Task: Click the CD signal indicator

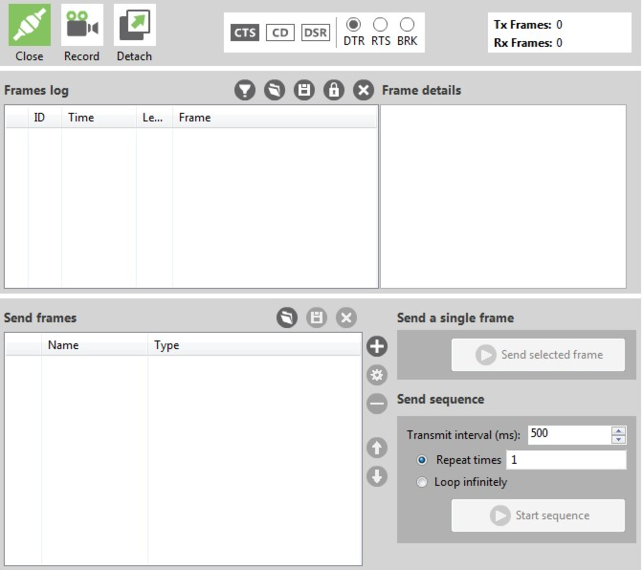Action: pyautogui.click(x=280, y=32)
